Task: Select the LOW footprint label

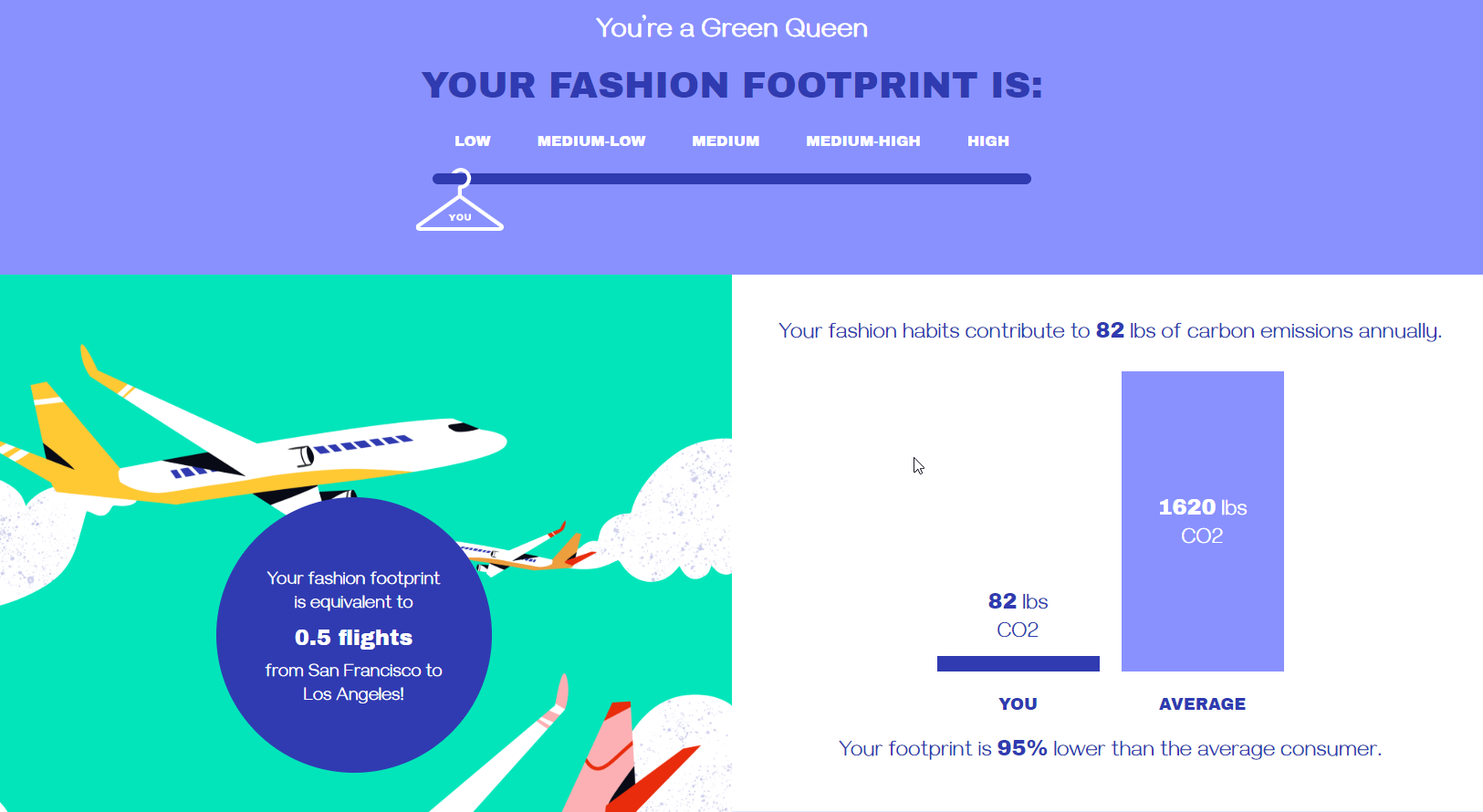Action: coord(473,141)
